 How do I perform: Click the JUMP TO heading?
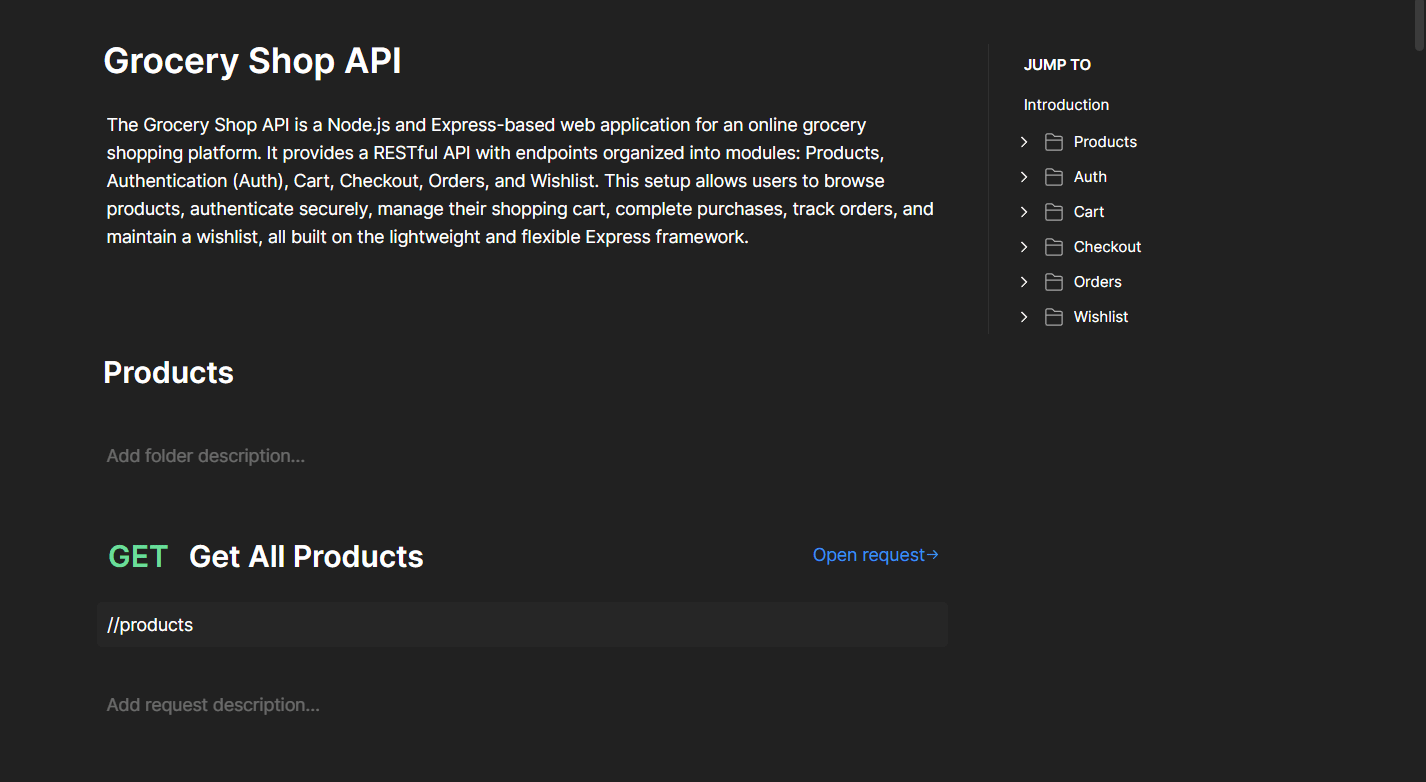pos(1057,65)
